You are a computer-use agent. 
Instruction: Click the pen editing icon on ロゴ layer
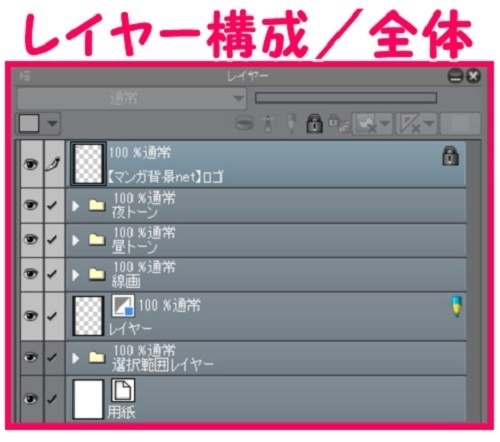[x=53, y=164]
